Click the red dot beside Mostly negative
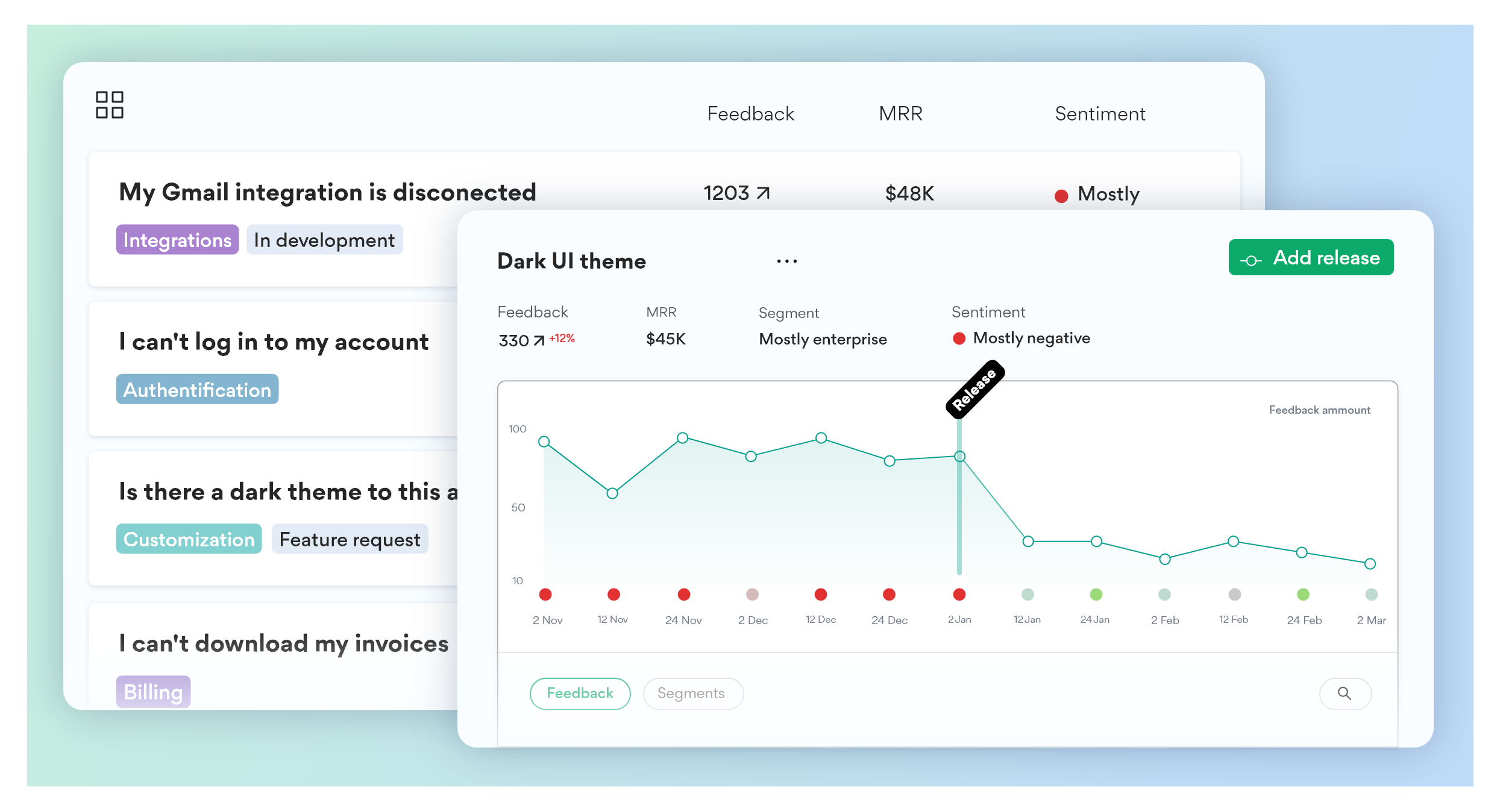1497x812 pixels. [959, 338]
